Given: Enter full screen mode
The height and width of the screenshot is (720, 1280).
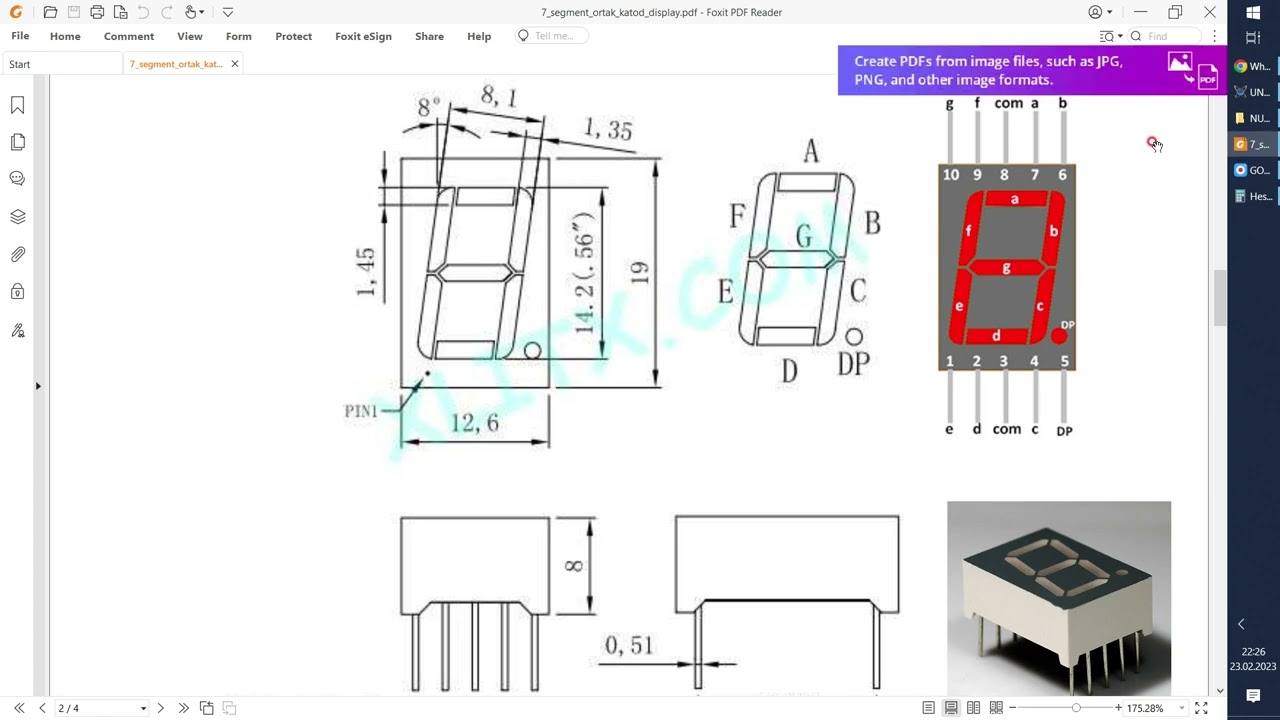Looking at the screenshot, I should coord(1201,708).
